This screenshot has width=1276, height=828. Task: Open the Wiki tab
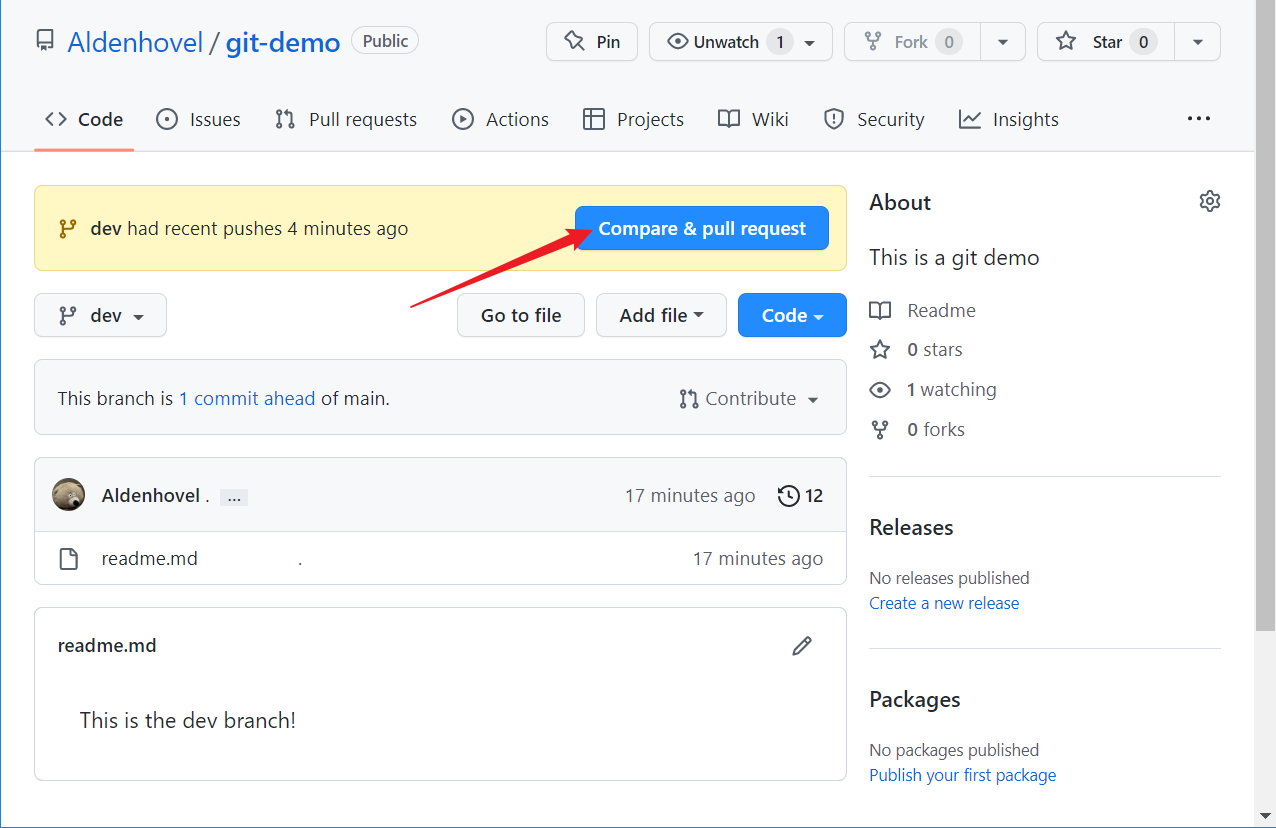click(x=753, y=119)
